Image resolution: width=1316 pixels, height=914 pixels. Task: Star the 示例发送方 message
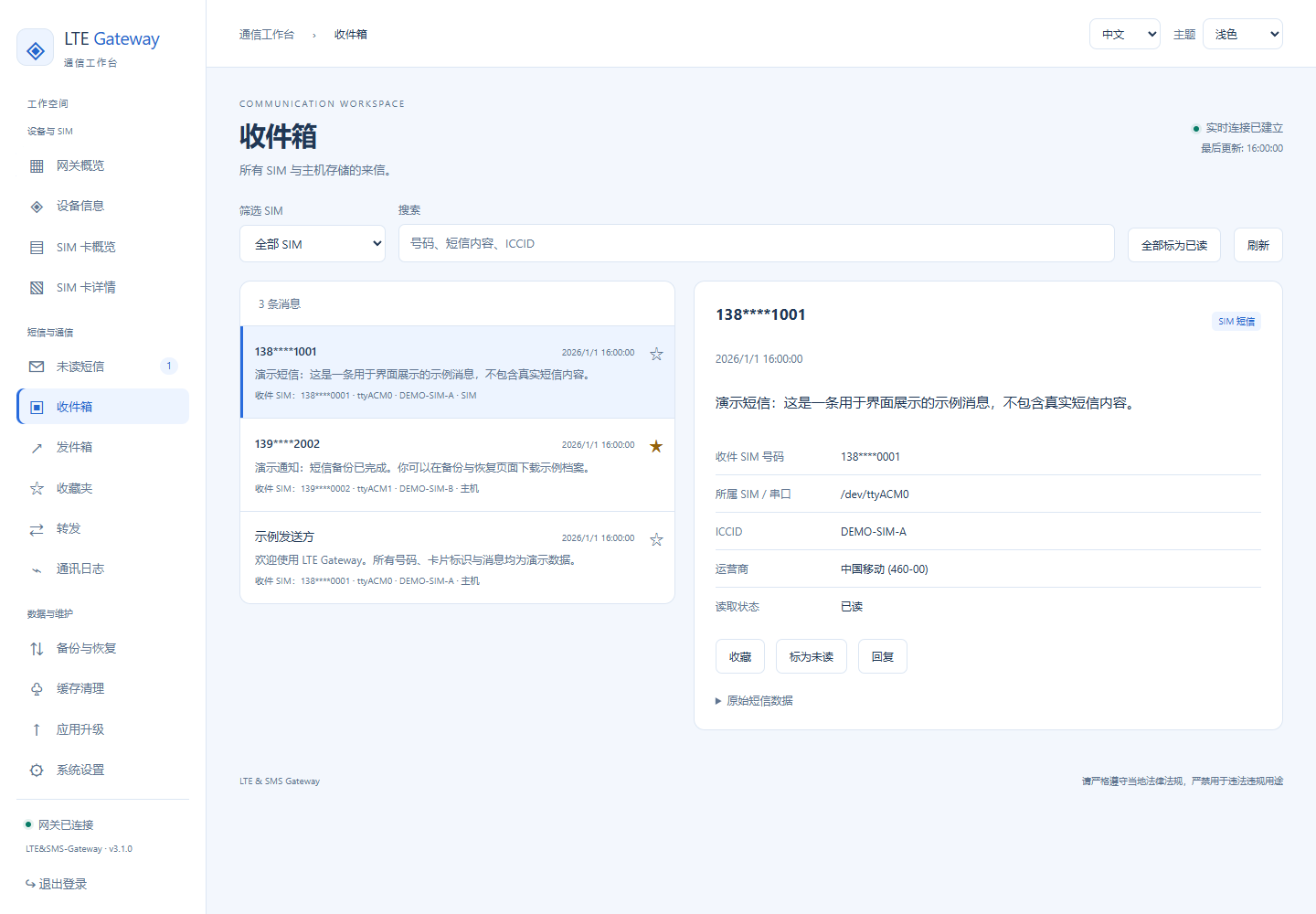point(656,539)
